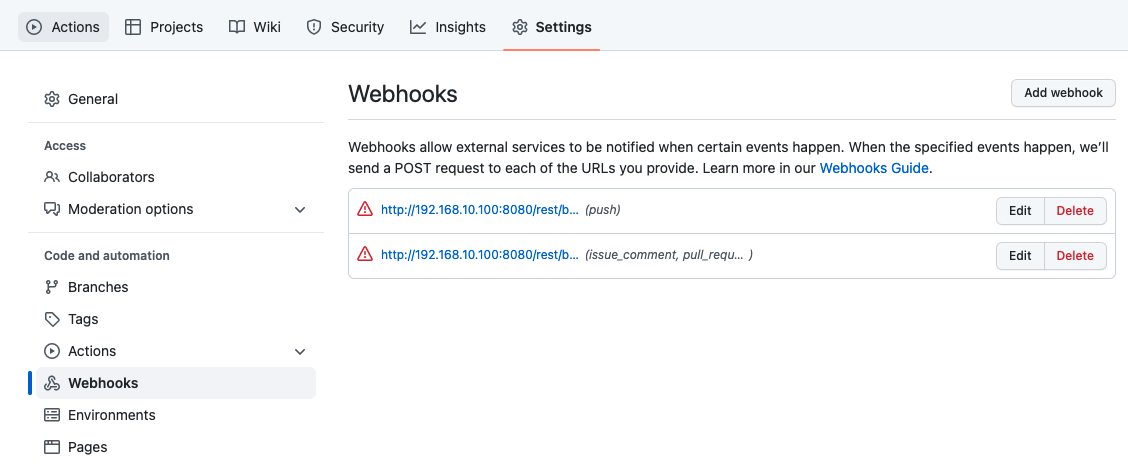
Task: Go to the Wiki tab
Action: (x=255, y=27)
